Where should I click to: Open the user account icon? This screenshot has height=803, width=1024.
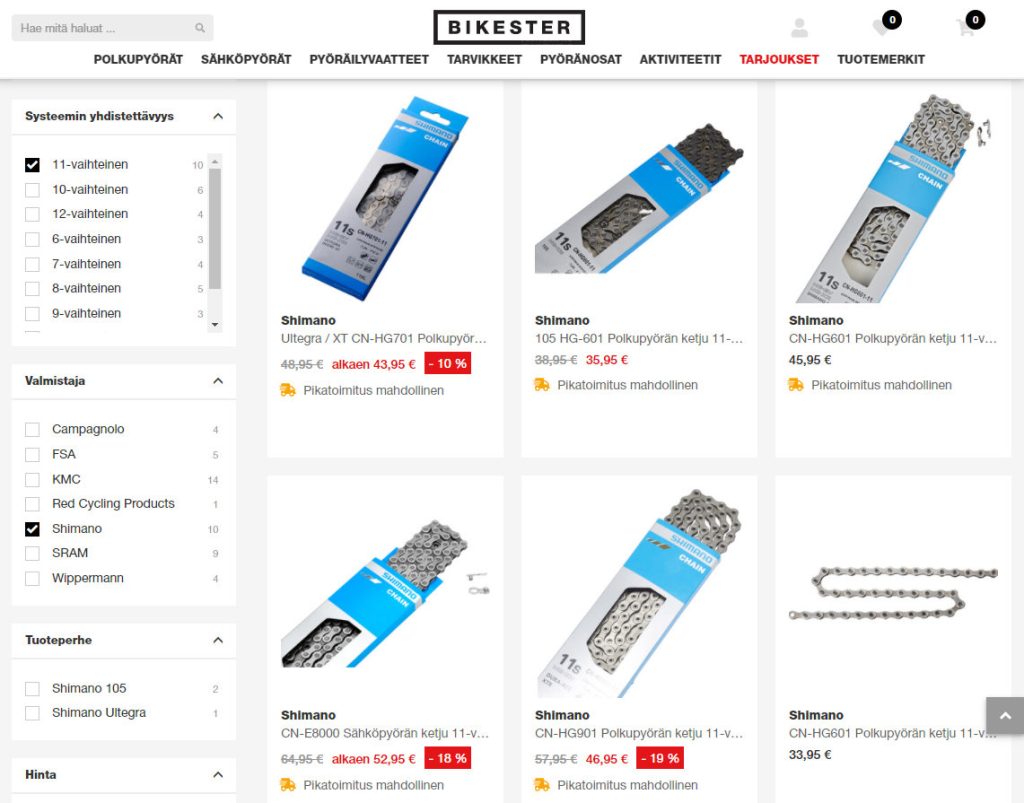coord(799,28)
